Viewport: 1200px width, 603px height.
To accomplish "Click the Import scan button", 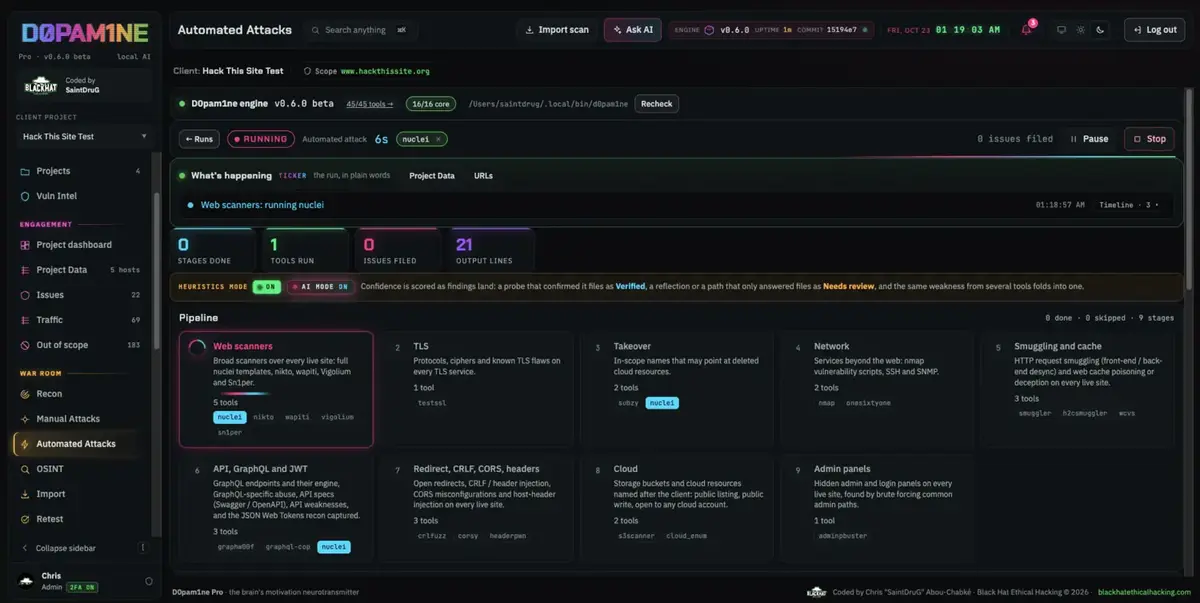I will tap(557, 30).
